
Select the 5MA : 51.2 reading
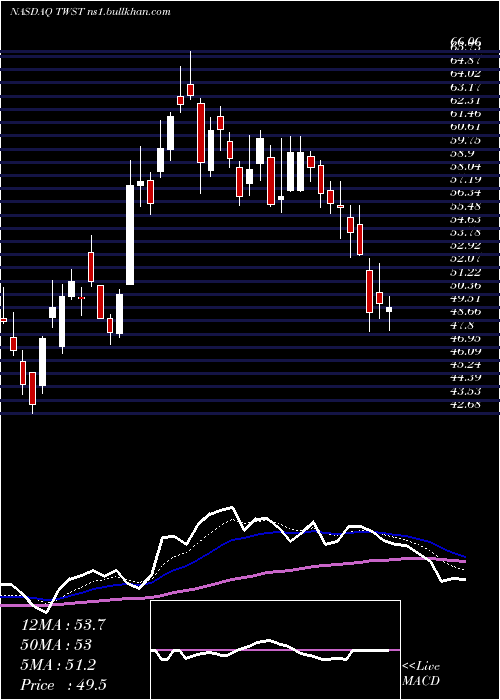coord(58,665)
